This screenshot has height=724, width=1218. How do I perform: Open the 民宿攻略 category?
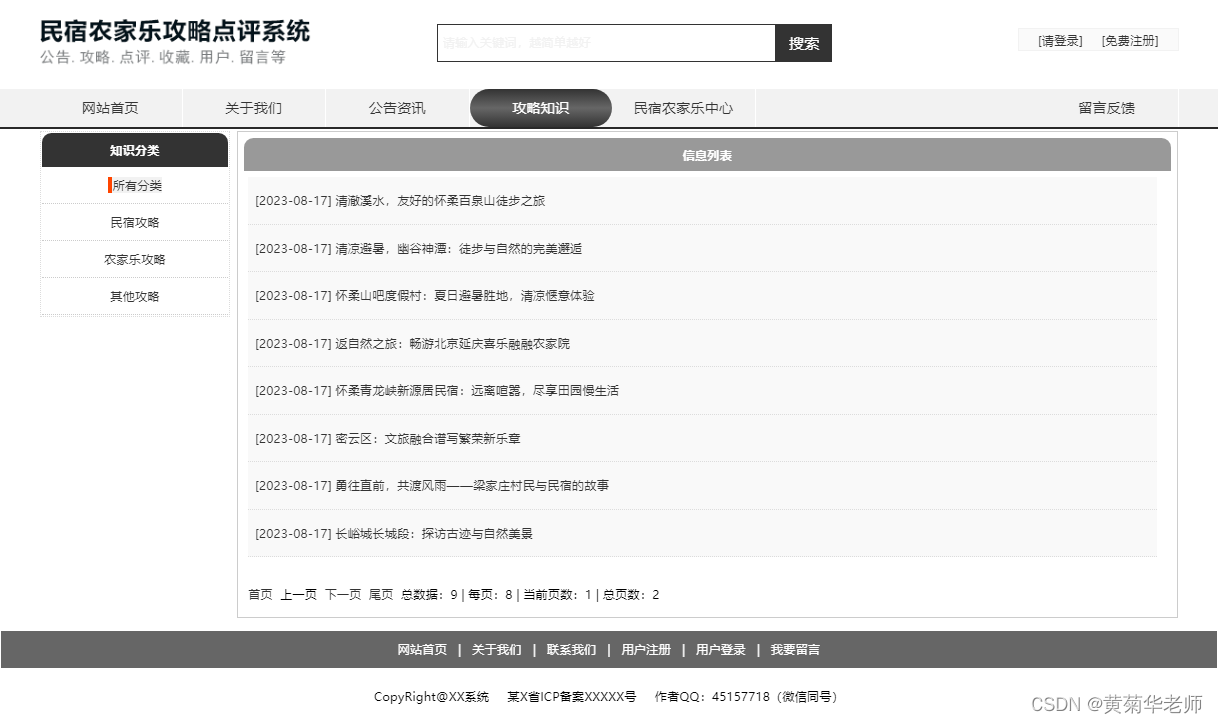[133, 222]
